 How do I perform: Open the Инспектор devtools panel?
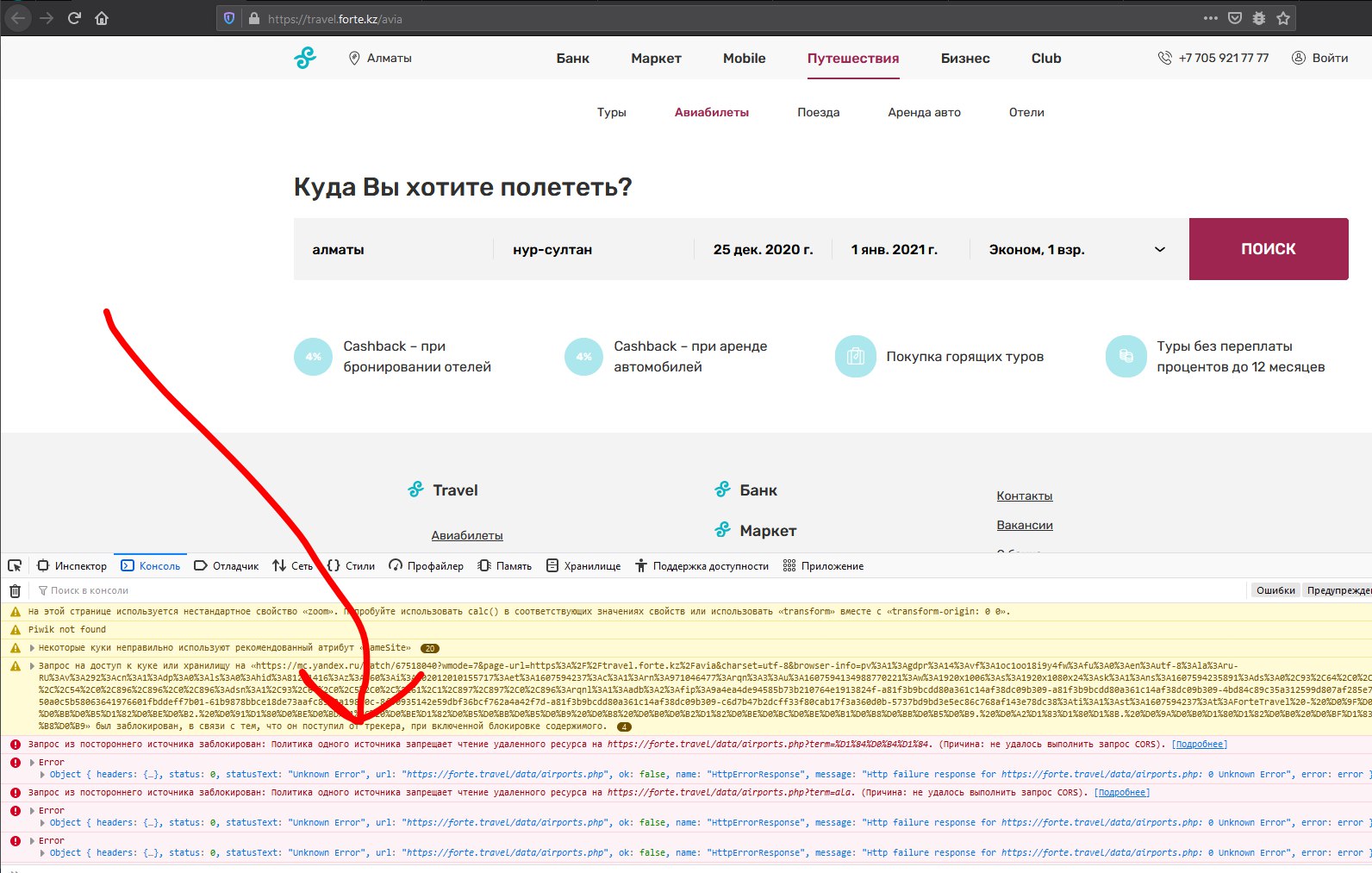coord(72,566)
